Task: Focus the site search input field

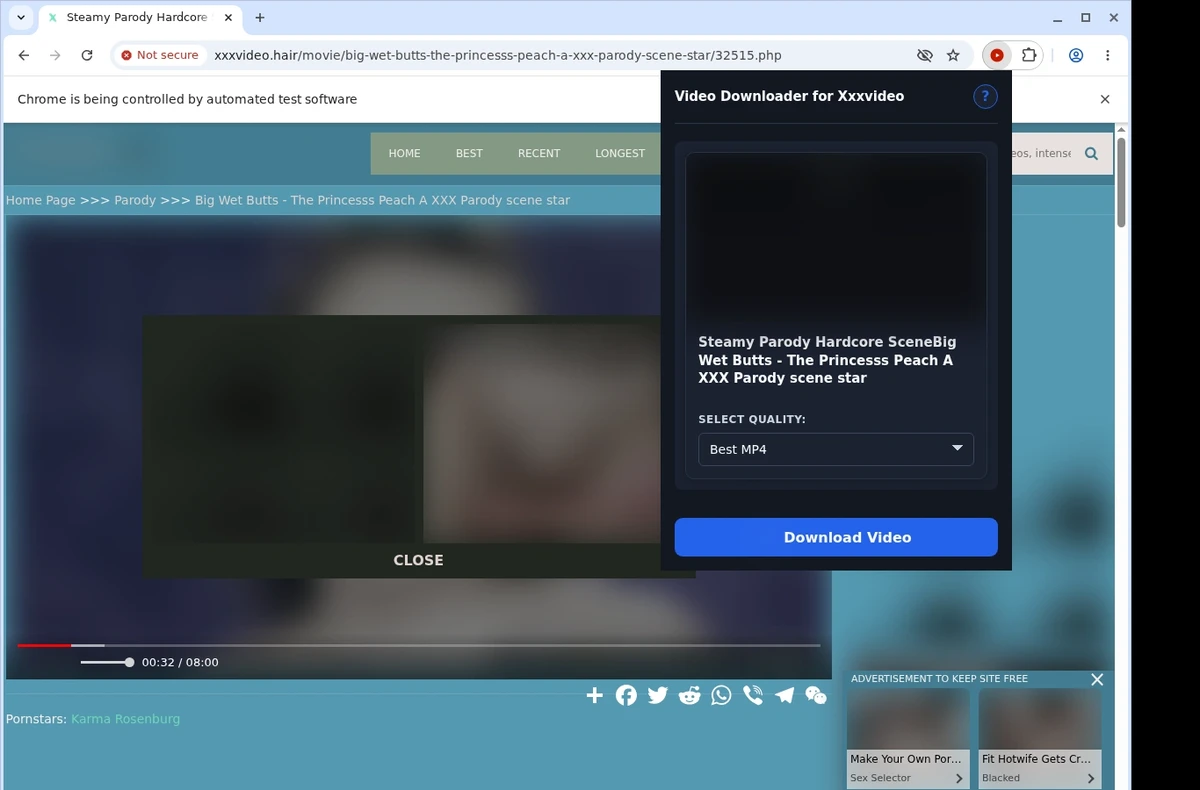Action: [1040, 153]
